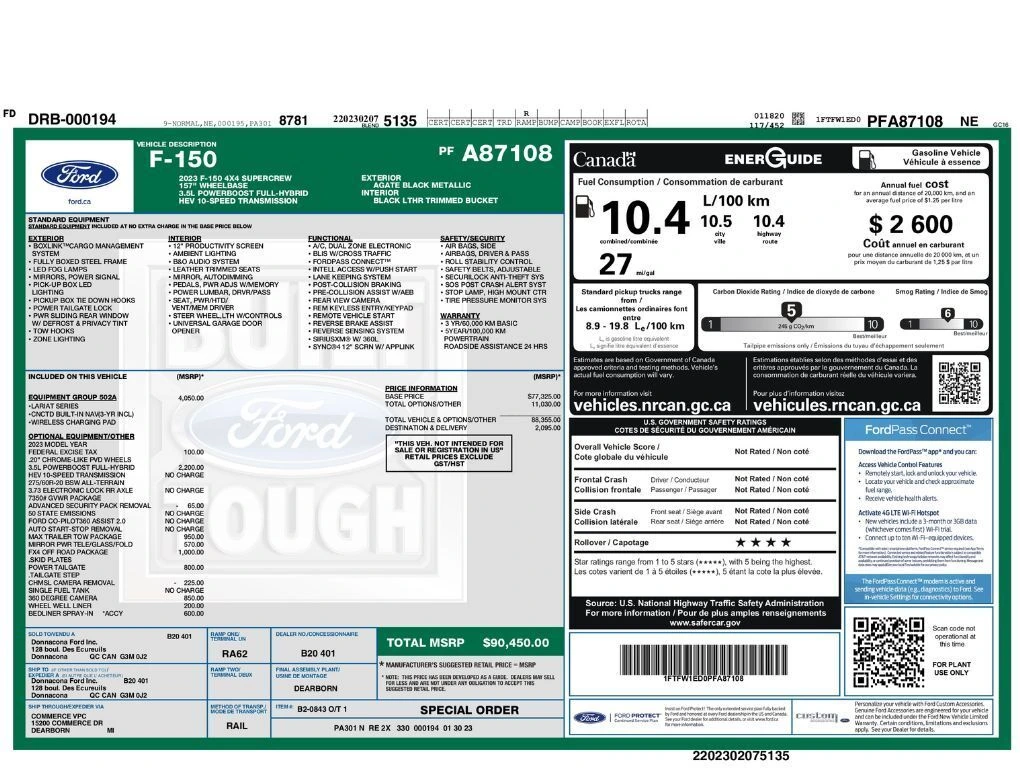Click the DEARBORN final assembly plant text
The height and width of the screenshot is (768, 1020).
[315, 688]
